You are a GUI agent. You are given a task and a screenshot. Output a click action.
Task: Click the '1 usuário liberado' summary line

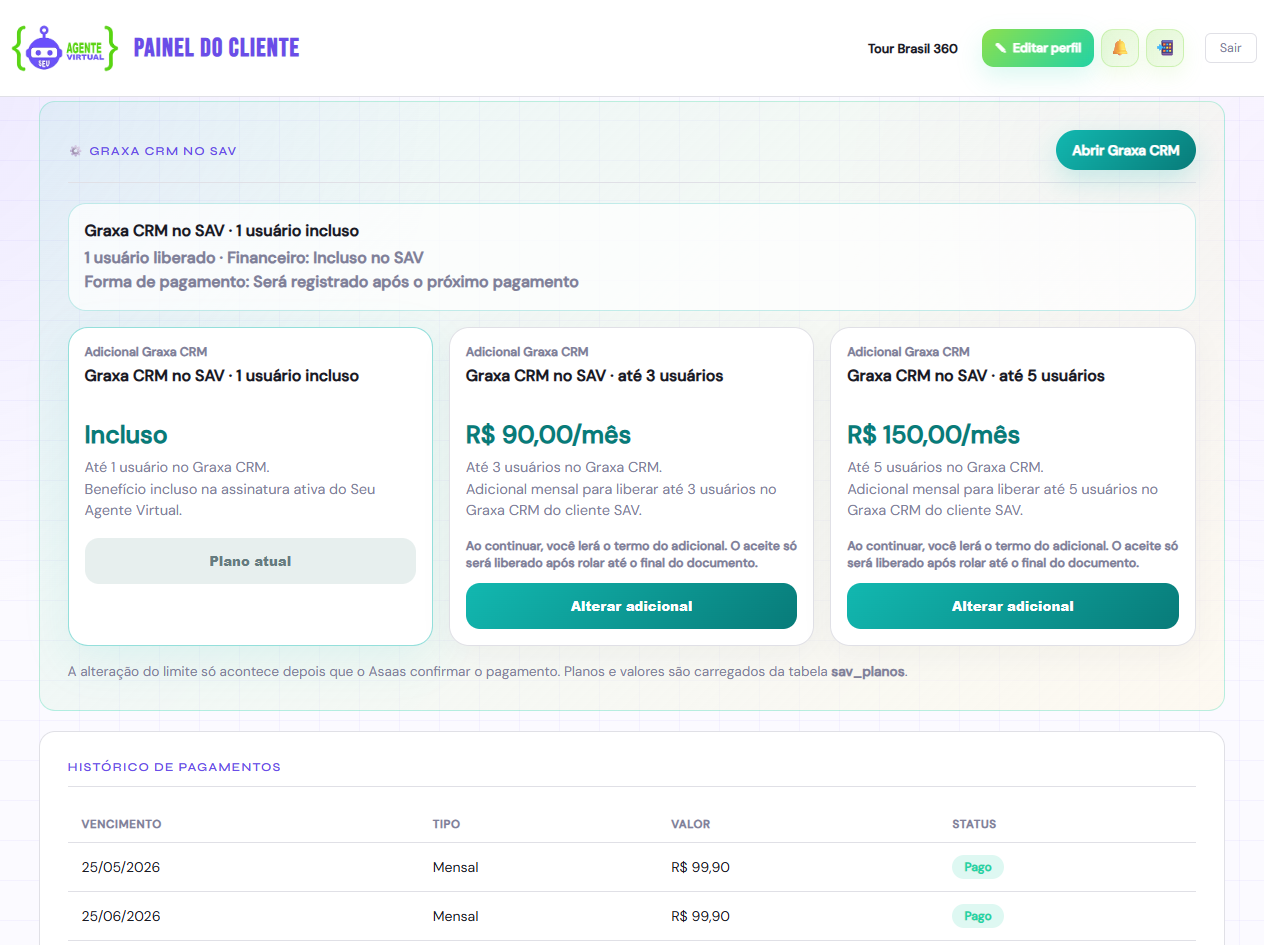[x=254, y=257]
